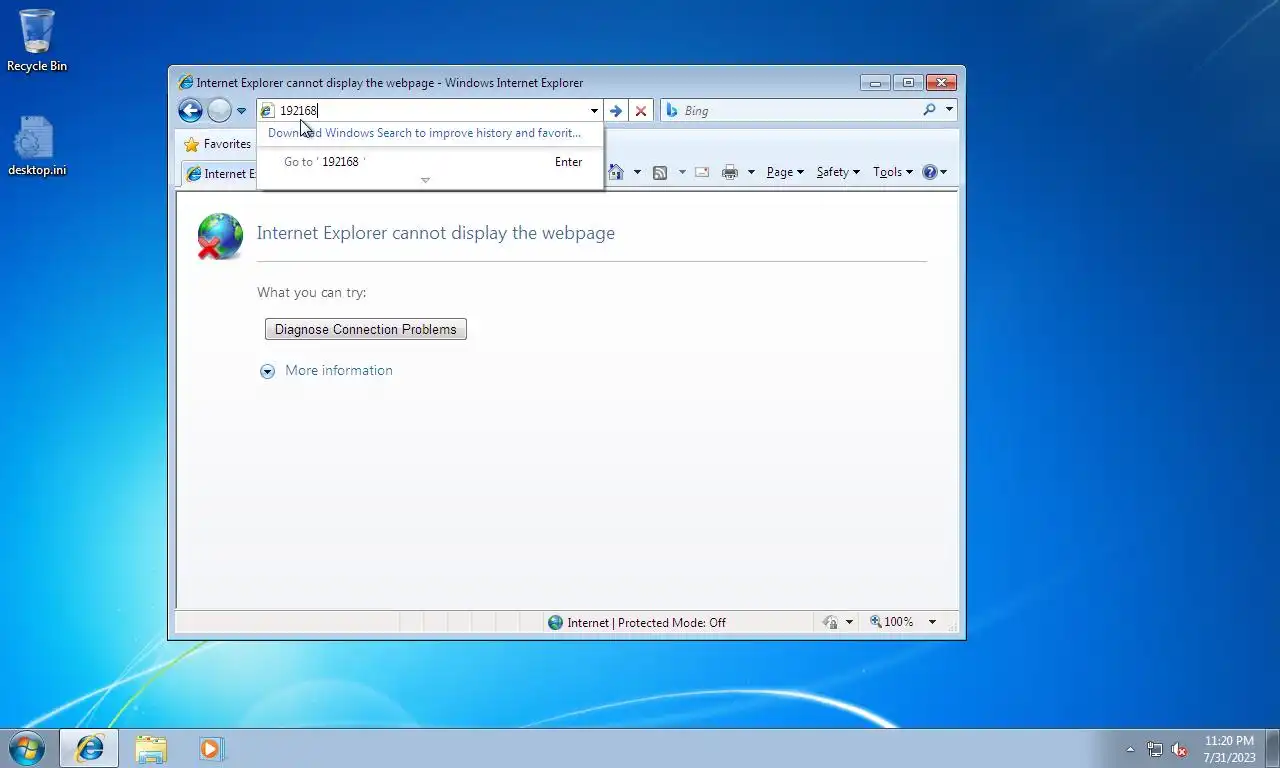This screenshot has height=768, width=1280.
Task: Click Internet Explorer taskbar icon
Action: coord(89,748)
